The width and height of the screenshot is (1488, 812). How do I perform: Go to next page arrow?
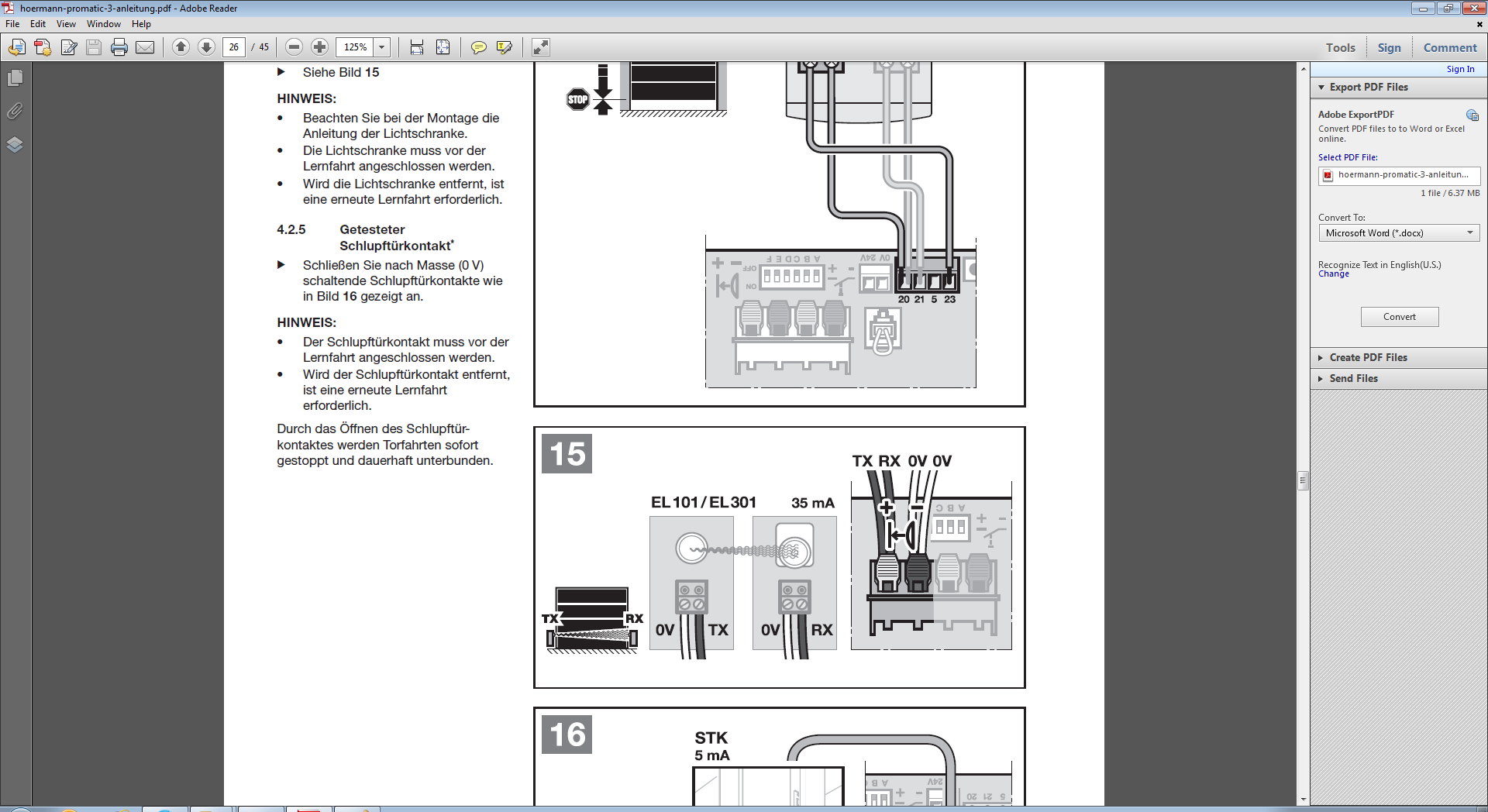point(206,47)
